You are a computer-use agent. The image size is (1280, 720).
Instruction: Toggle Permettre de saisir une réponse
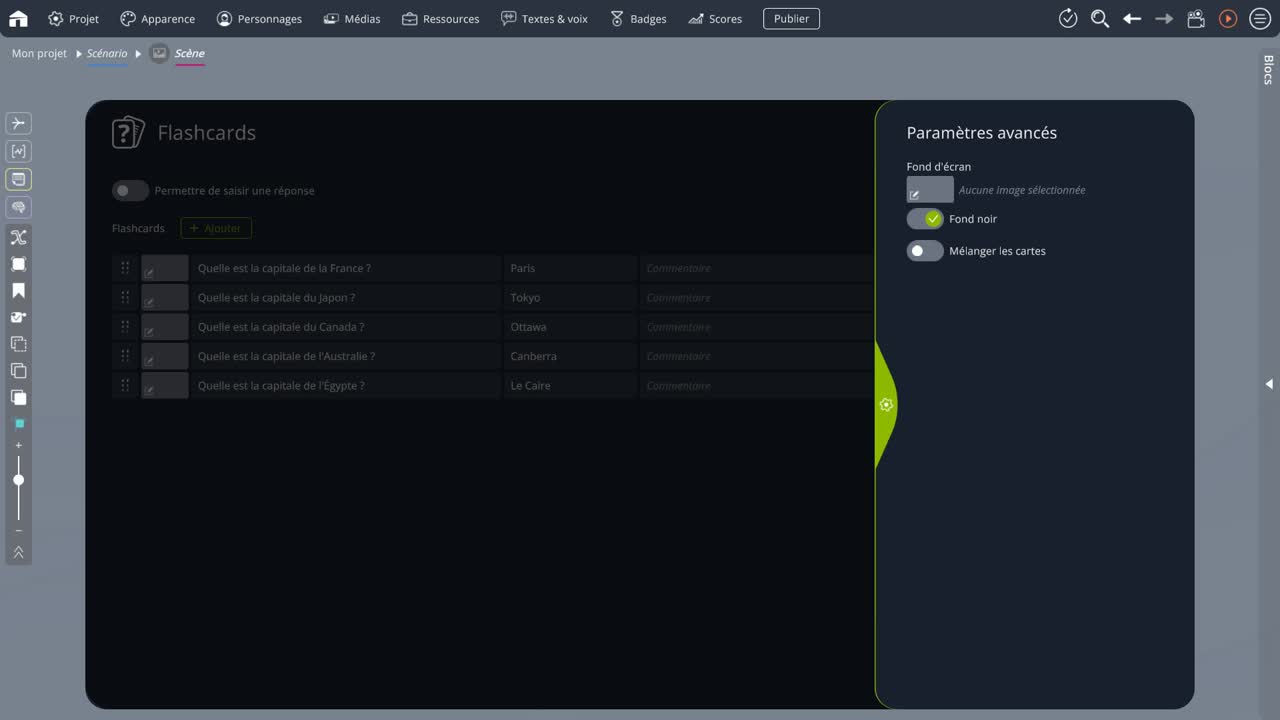click(x=130, y=190)
